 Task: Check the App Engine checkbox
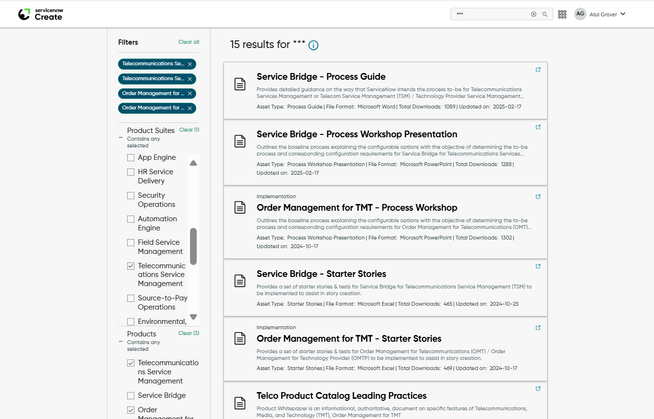[x=131, y=158]
